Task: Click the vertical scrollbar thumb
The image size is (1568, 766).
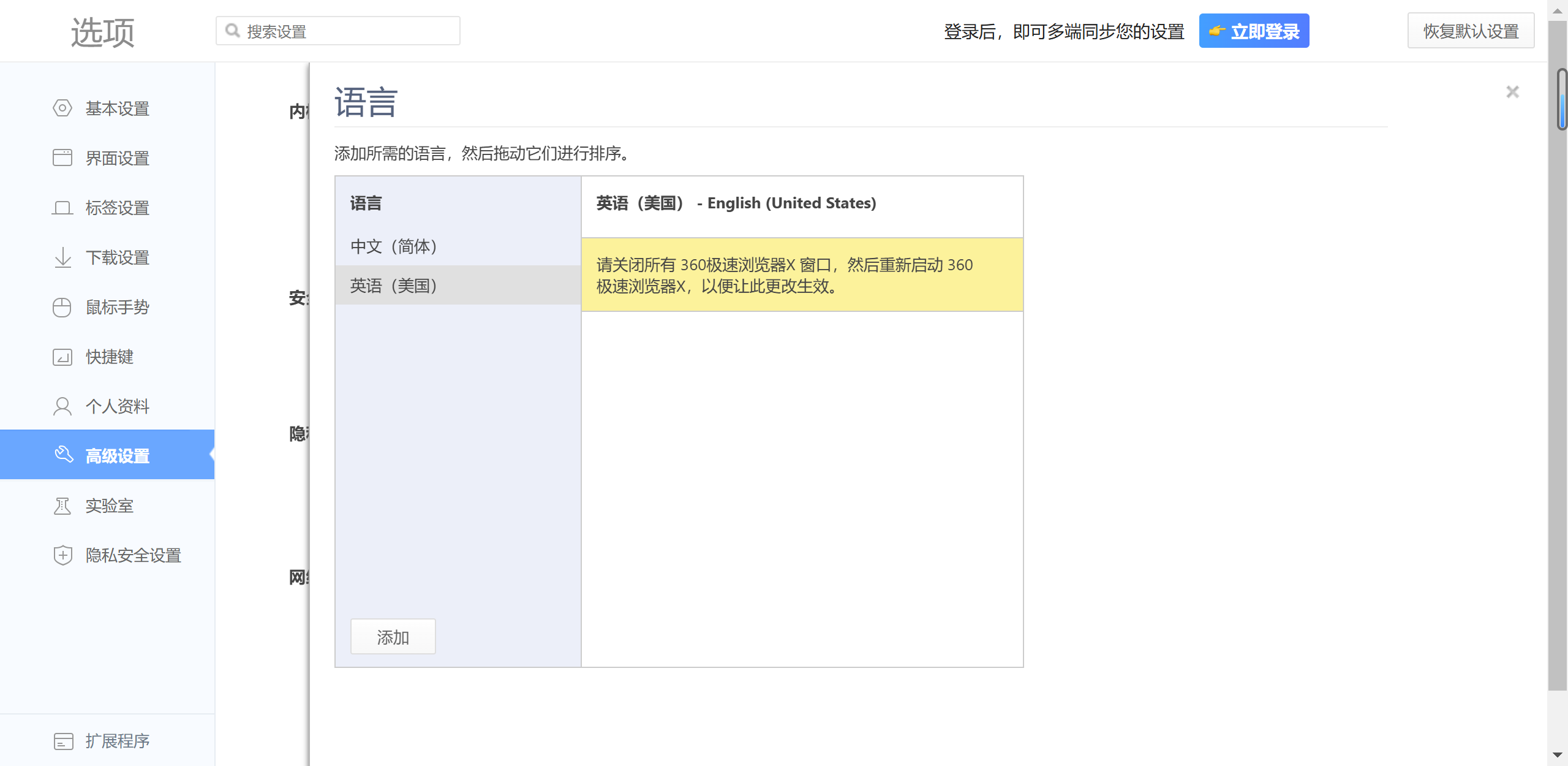Action: 1562,99
